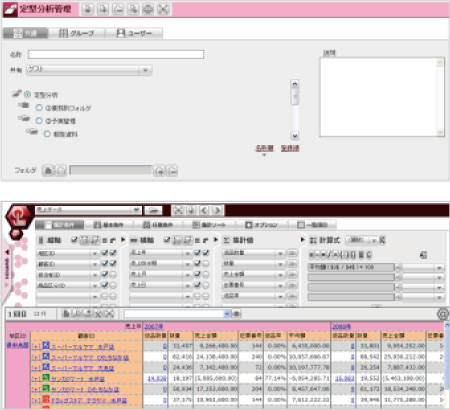Select the ②予実管理 folder radio button
450x410 pixels.
coord(39,121)
